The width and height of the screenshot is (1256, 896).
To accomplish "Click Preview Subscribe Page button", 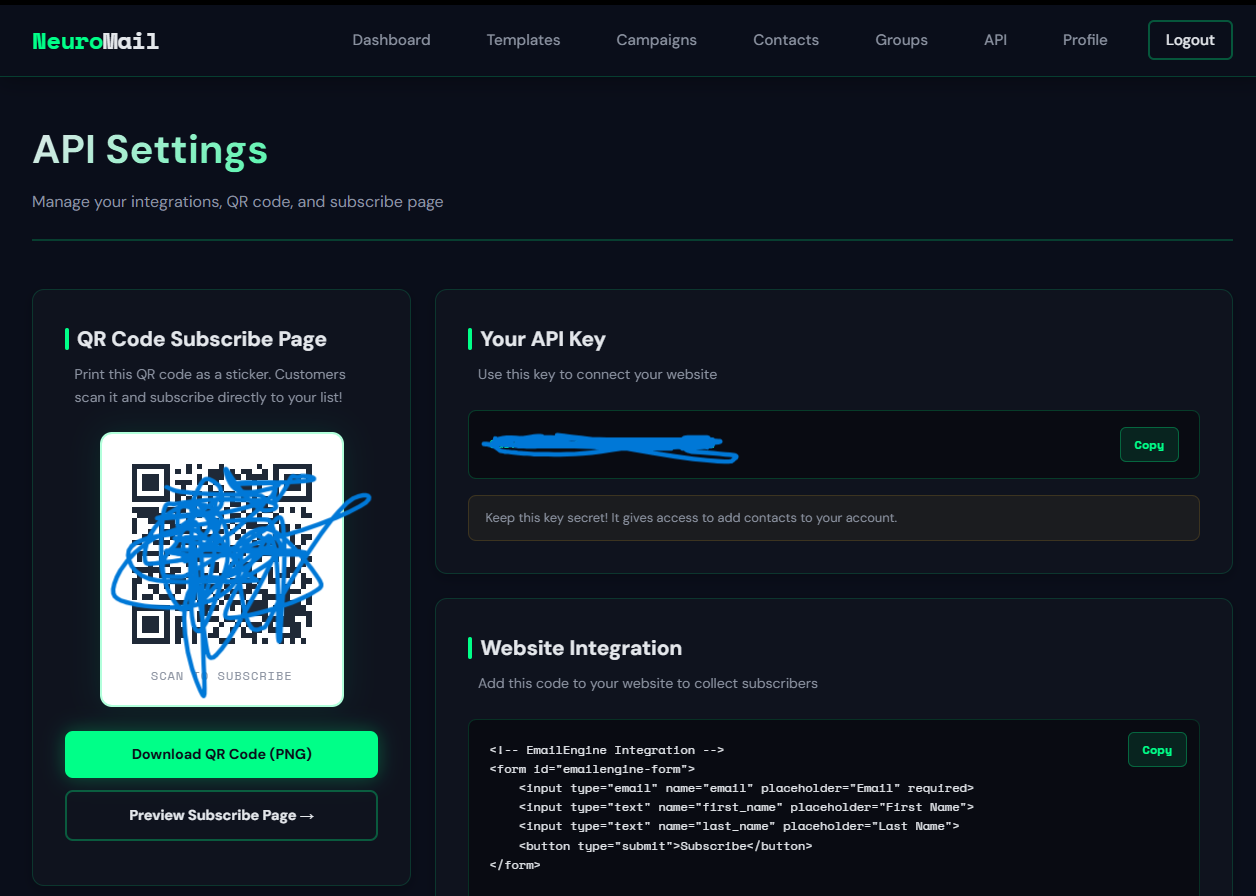I will (221, 815).
